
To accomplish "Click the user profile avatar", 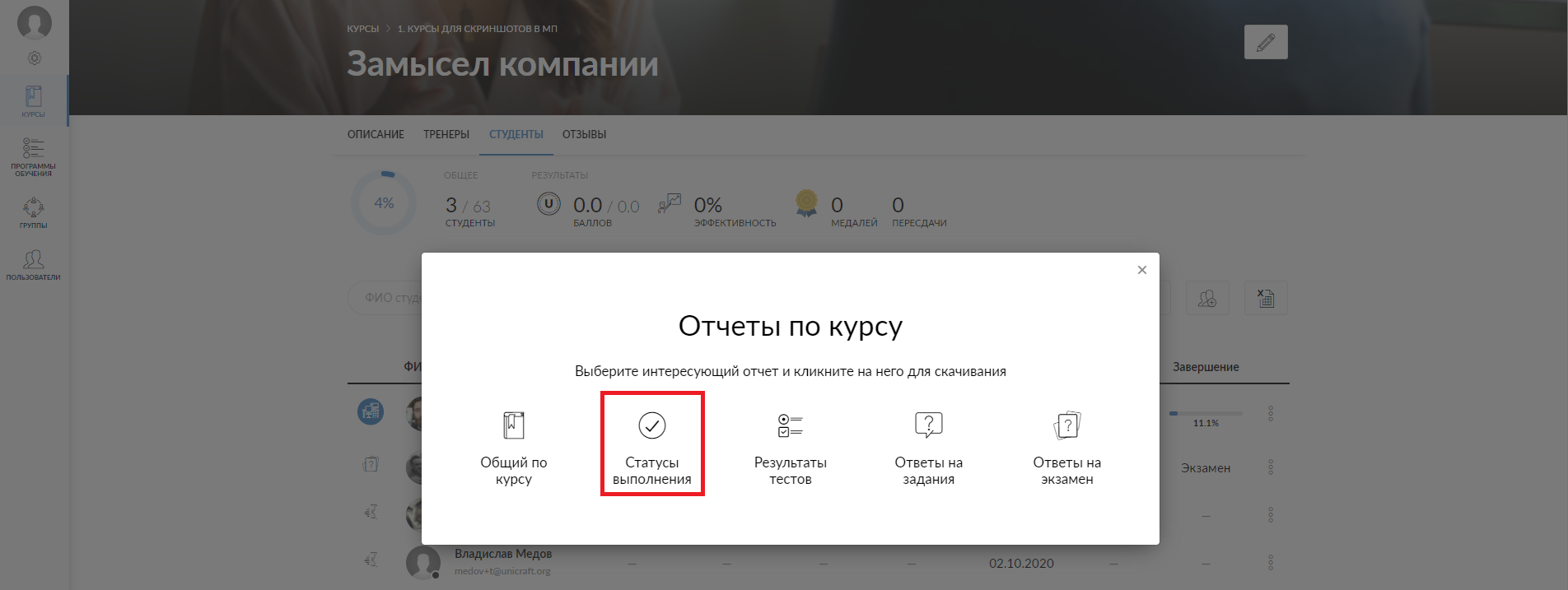I will [35, 22].
